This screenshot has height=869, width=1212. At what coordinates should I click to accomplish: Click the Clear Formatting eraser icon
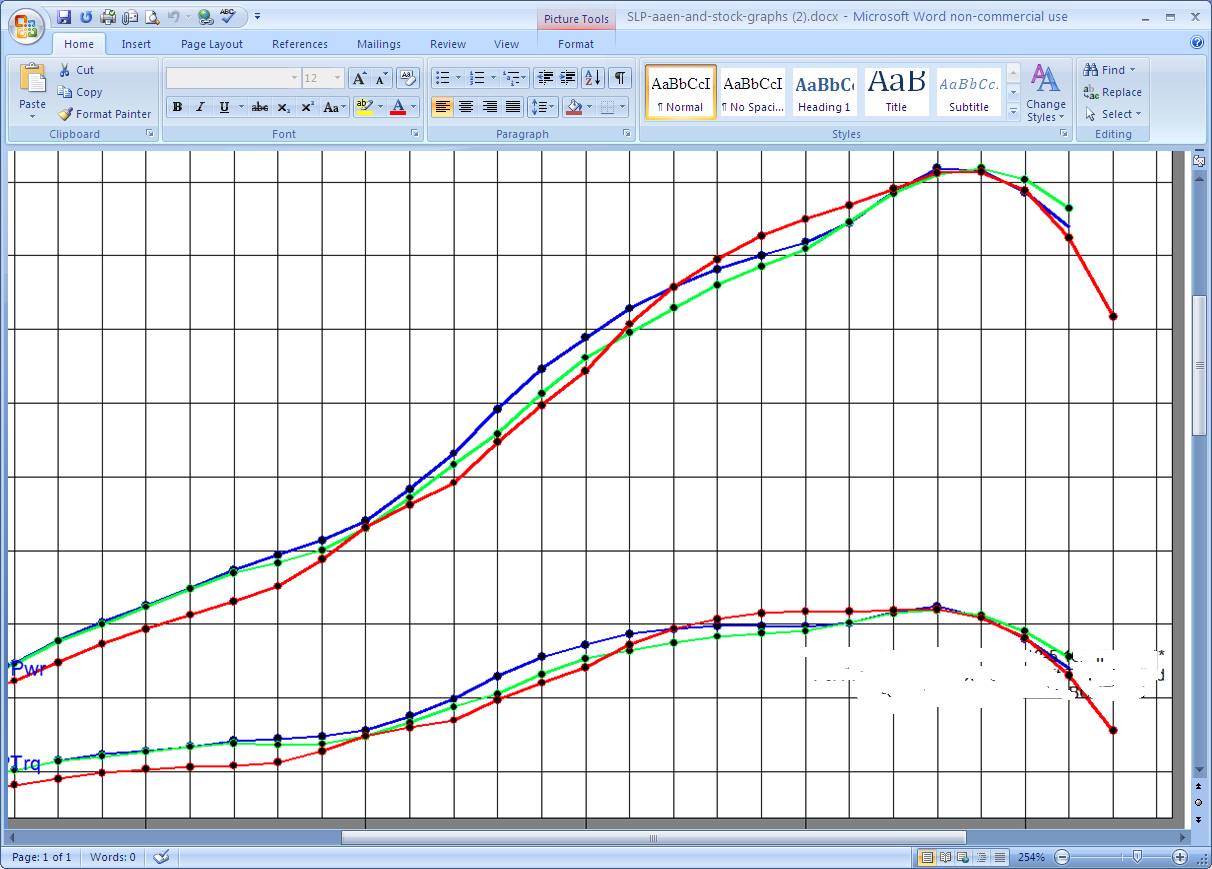[x=407, y=78]
